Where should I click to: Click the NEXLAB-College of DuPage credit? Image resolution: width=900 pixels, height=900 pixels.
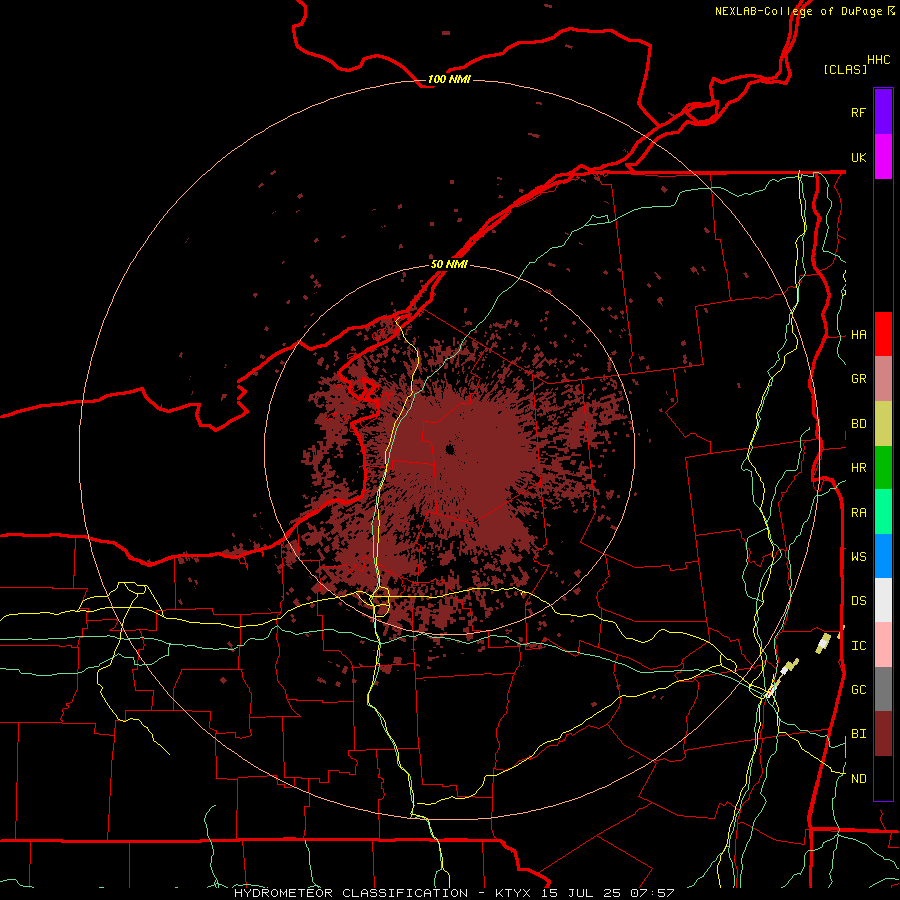[804, 11]
